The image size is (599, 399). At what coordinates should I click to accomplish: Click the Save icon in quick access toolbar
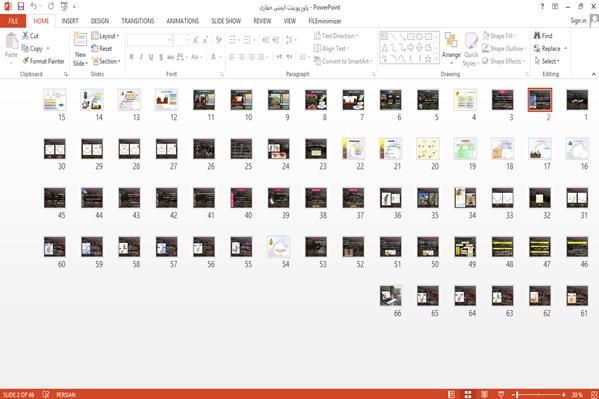pos(21,6)
